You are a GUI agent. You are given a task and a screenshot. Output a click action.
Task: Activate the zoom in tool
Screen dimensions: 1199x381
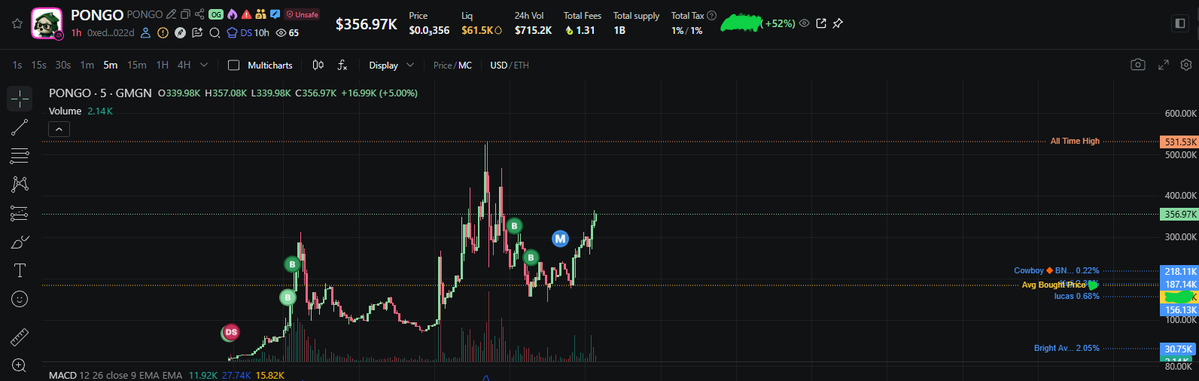20,366
